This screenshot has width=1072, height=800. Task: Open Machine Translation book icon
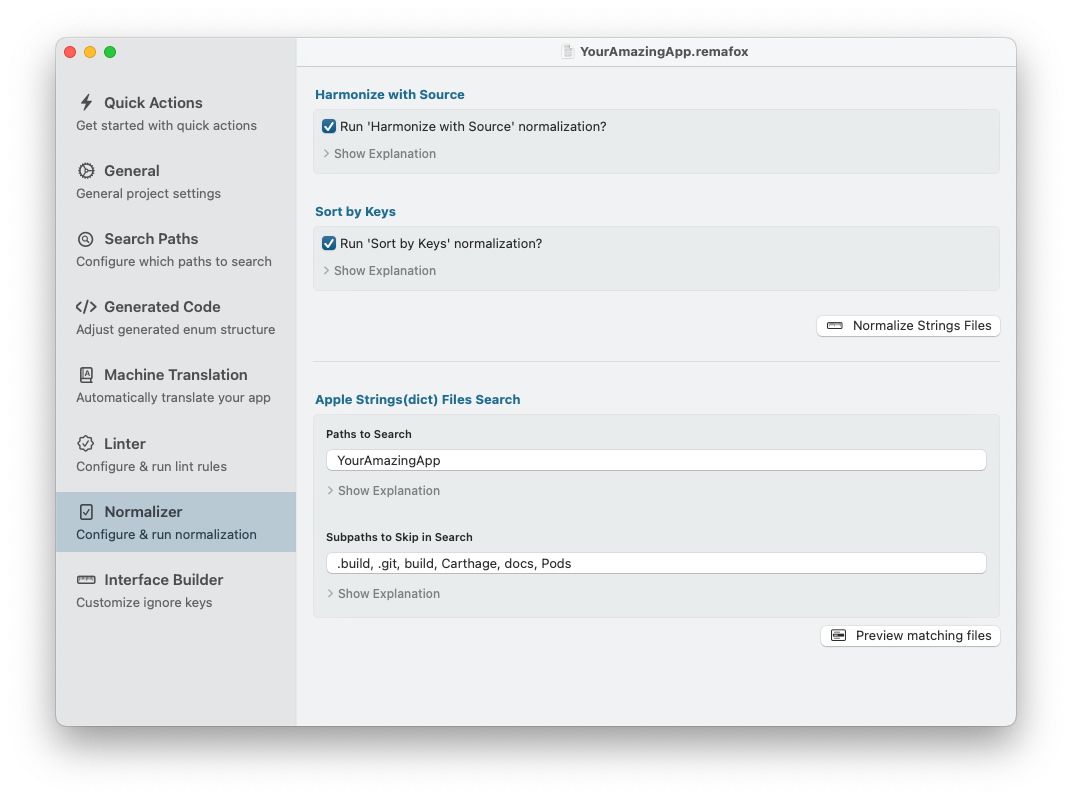point(86,375)
